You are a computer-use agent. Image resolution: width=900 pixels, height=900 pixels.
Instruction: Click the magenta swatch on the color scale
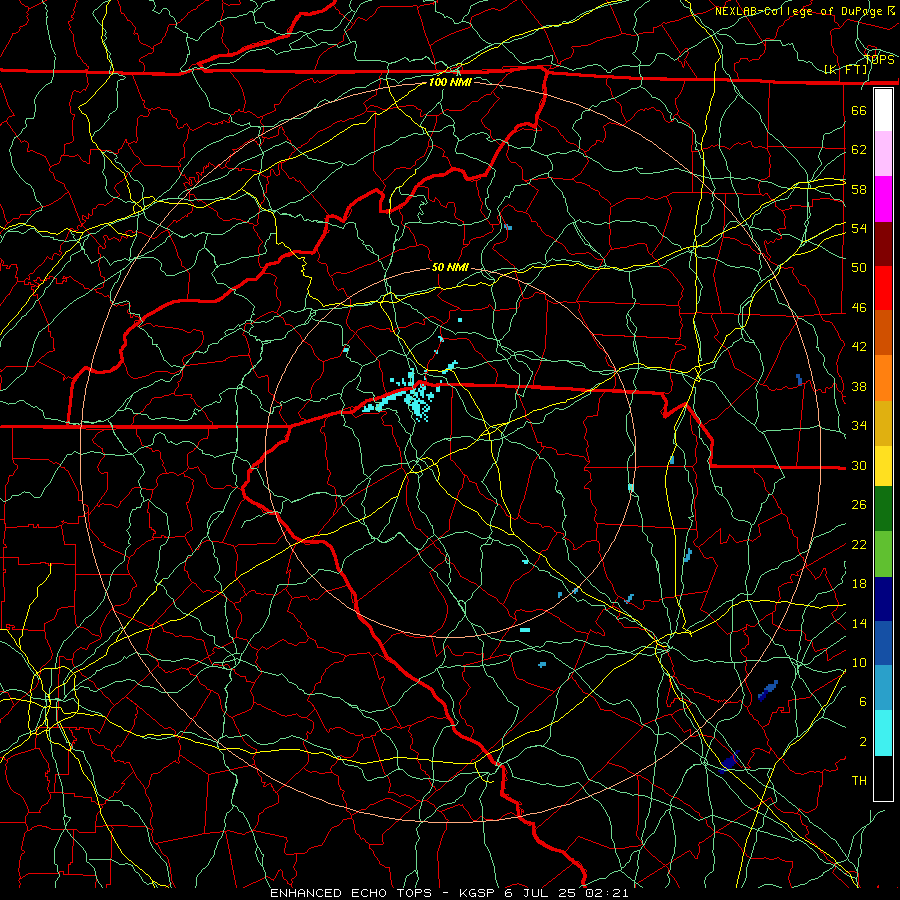point(883,199)
